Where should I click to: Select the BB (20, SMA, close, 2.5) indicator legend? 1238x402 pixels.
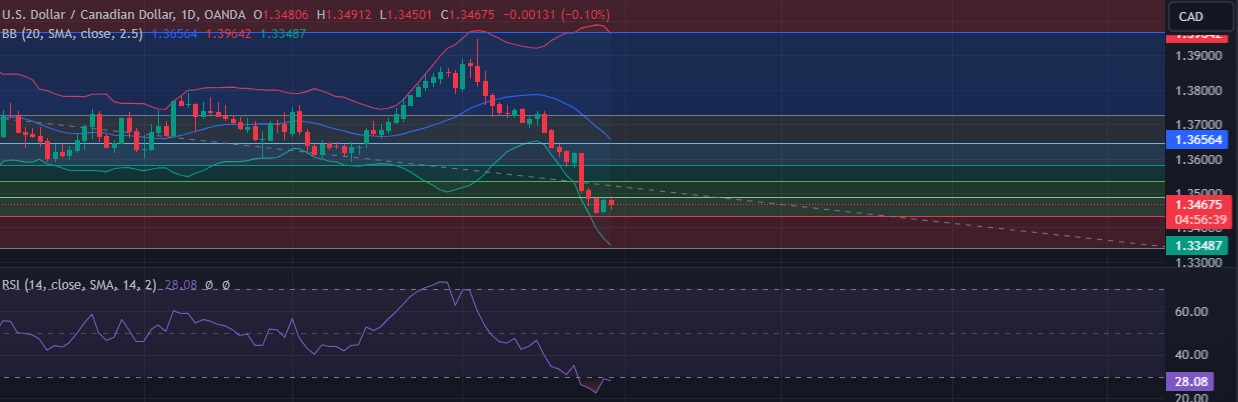[x=73, y=33]
